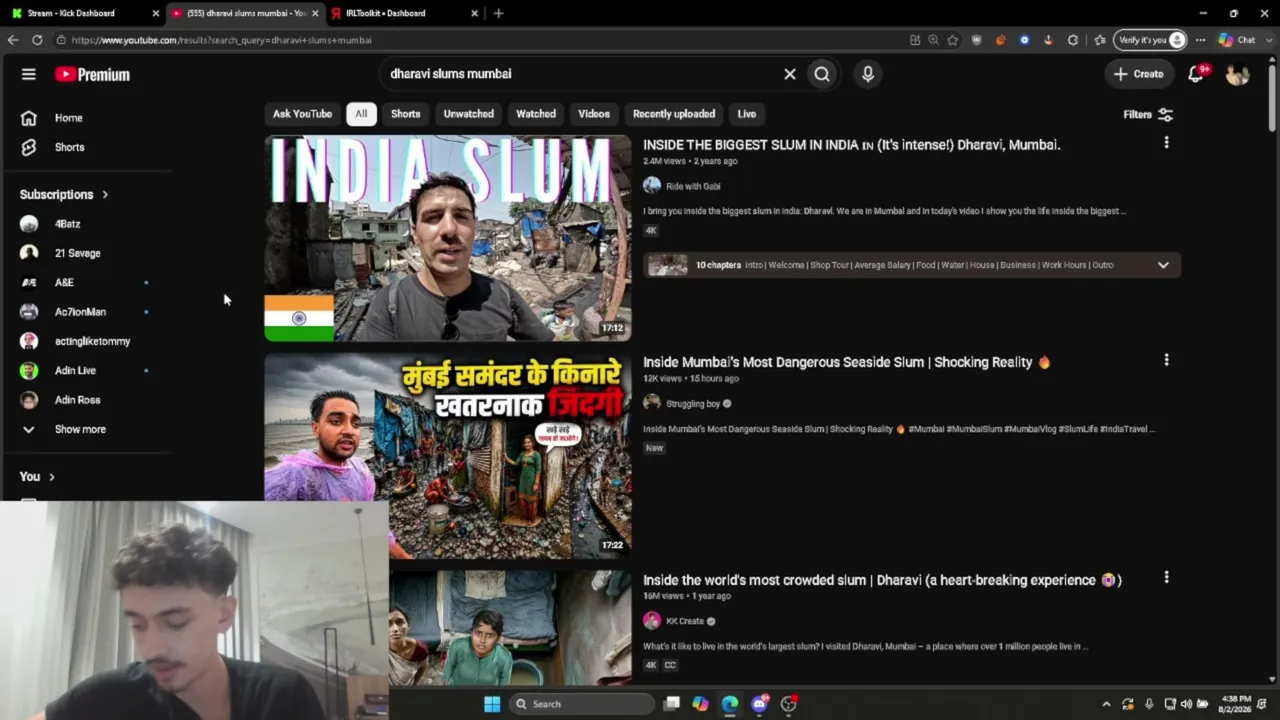The height and width of the screenshot is (720, 1280).
Task: Click the Hindi seaside slum video thumbnail
Action: [448, 456]
